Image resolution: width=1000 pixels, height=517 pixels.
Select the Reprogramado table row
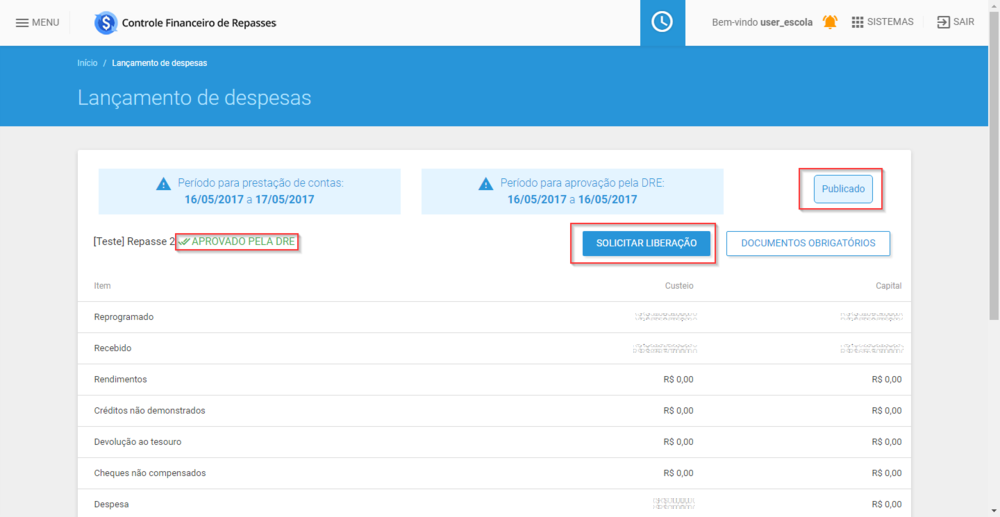pos(124,317)
